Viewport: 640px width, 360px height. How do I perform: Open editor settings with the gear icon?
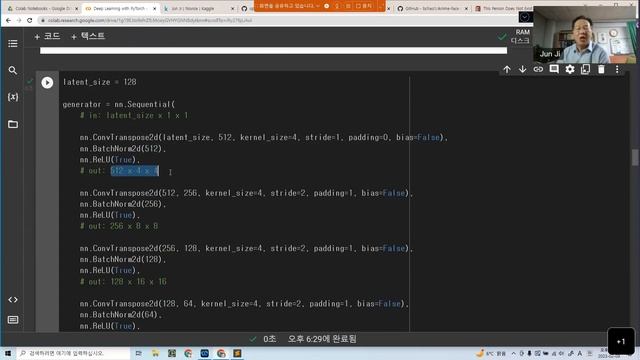tap(570, 69)
